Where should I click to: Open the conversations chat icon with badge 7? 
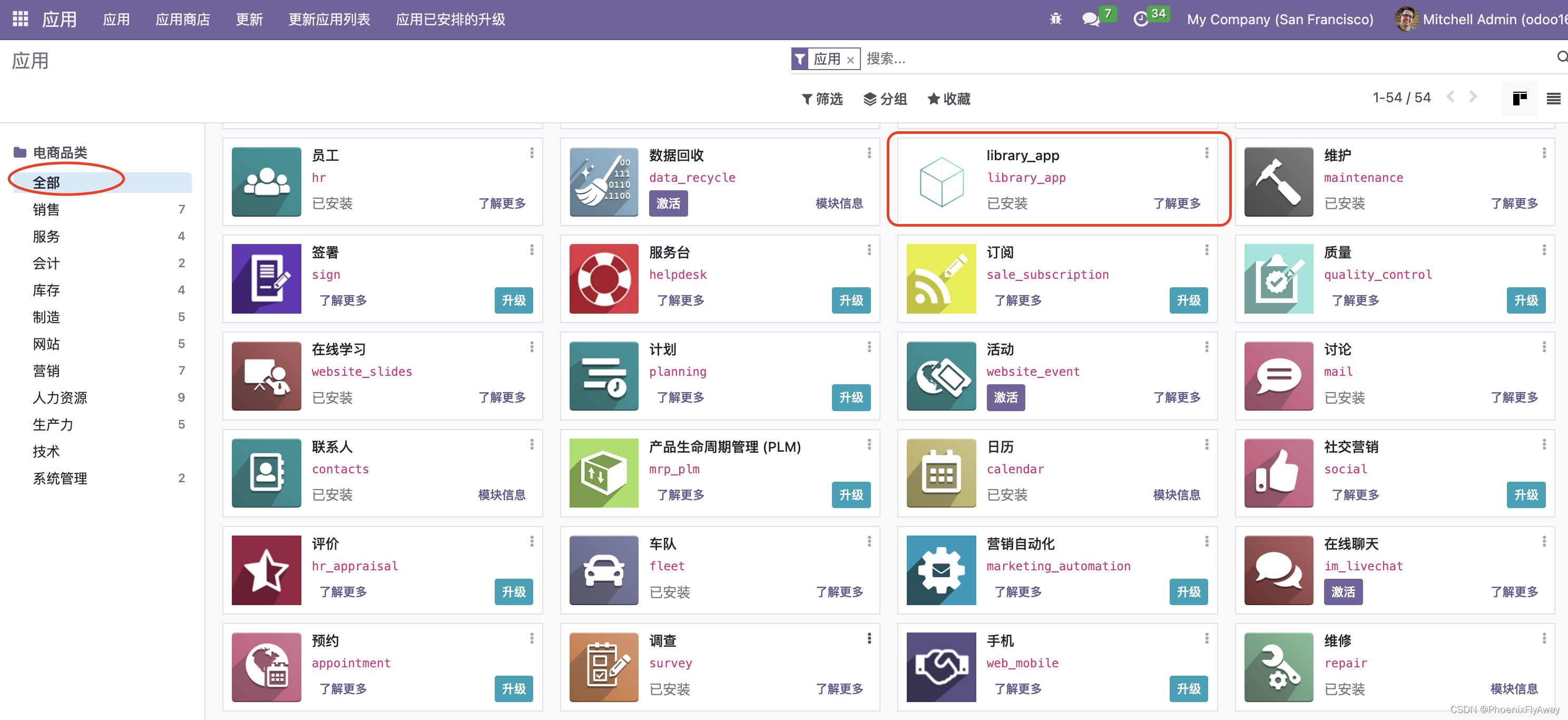[x=1090, y=19]
